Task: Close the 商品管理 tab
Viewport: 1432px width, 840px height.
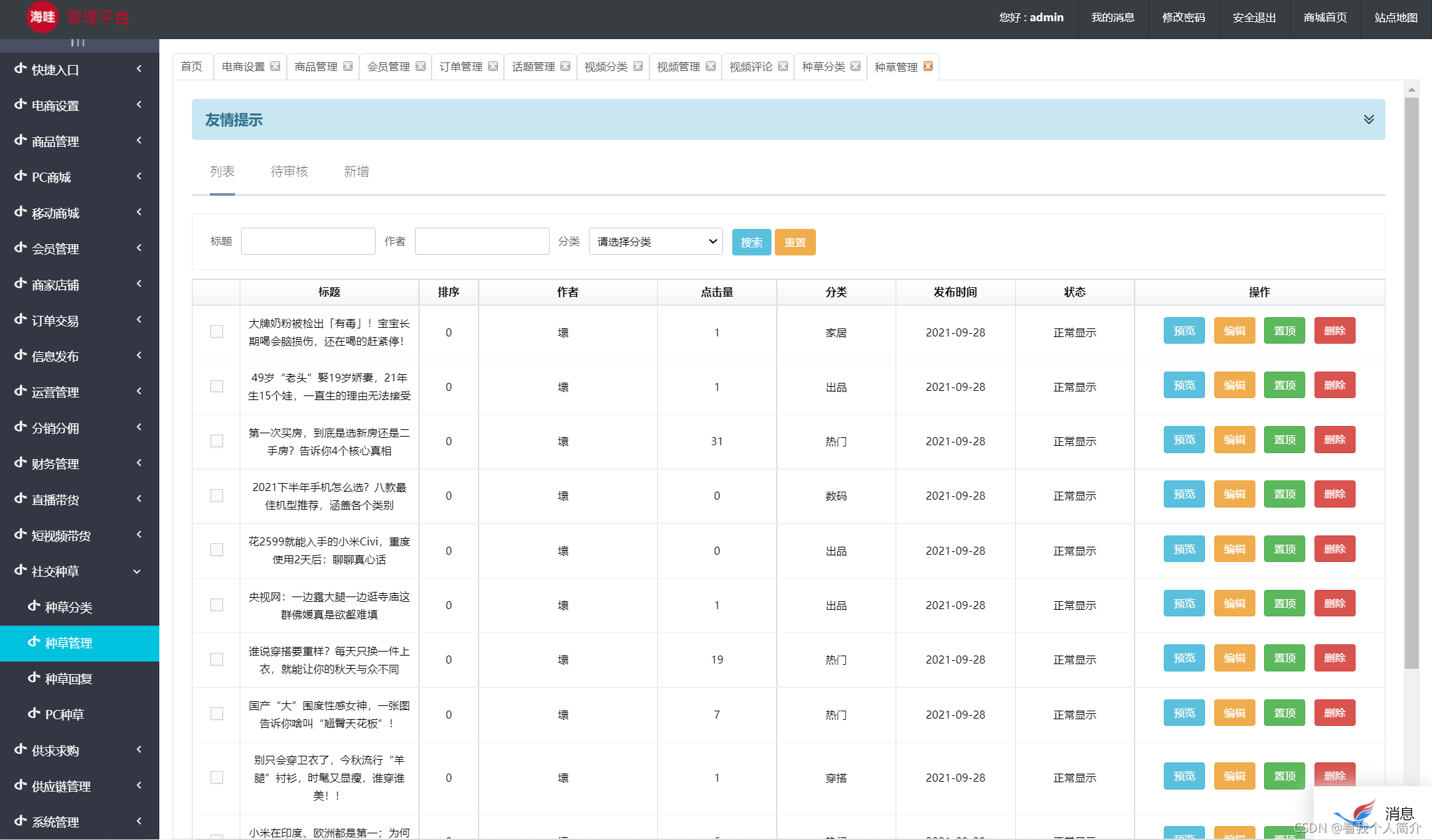Action: point(348,66)
